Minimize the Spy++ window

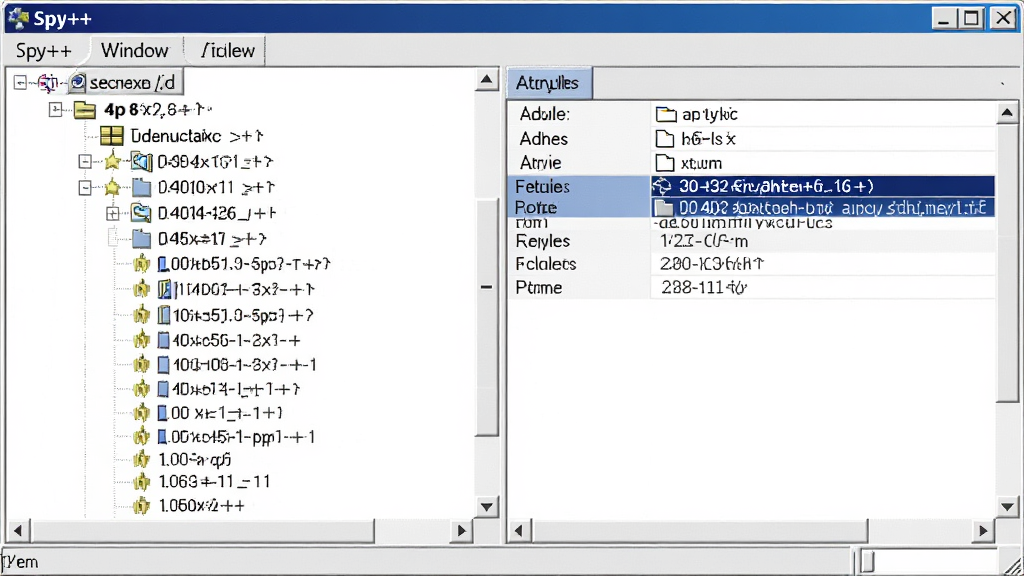point(944,18)
